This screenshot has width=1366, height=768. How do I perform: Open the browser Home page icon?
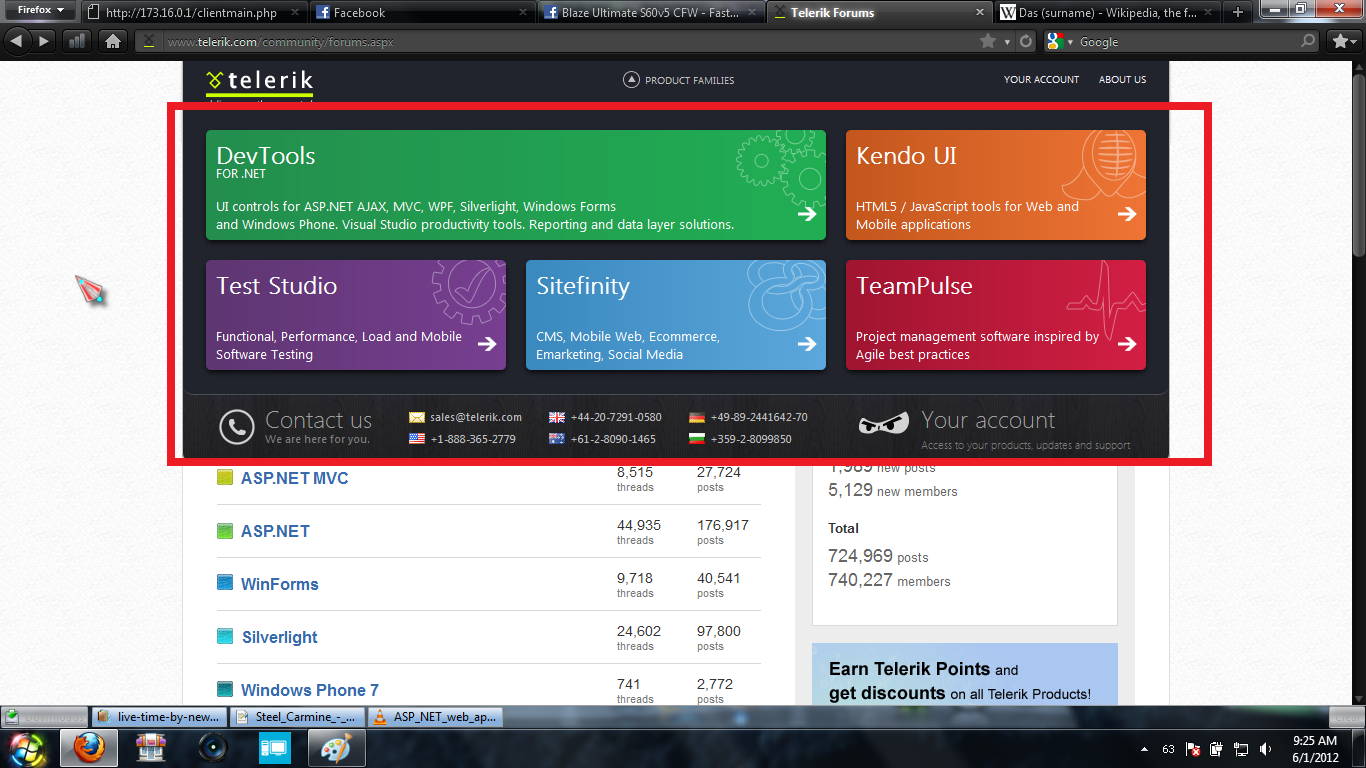[113, 41]
